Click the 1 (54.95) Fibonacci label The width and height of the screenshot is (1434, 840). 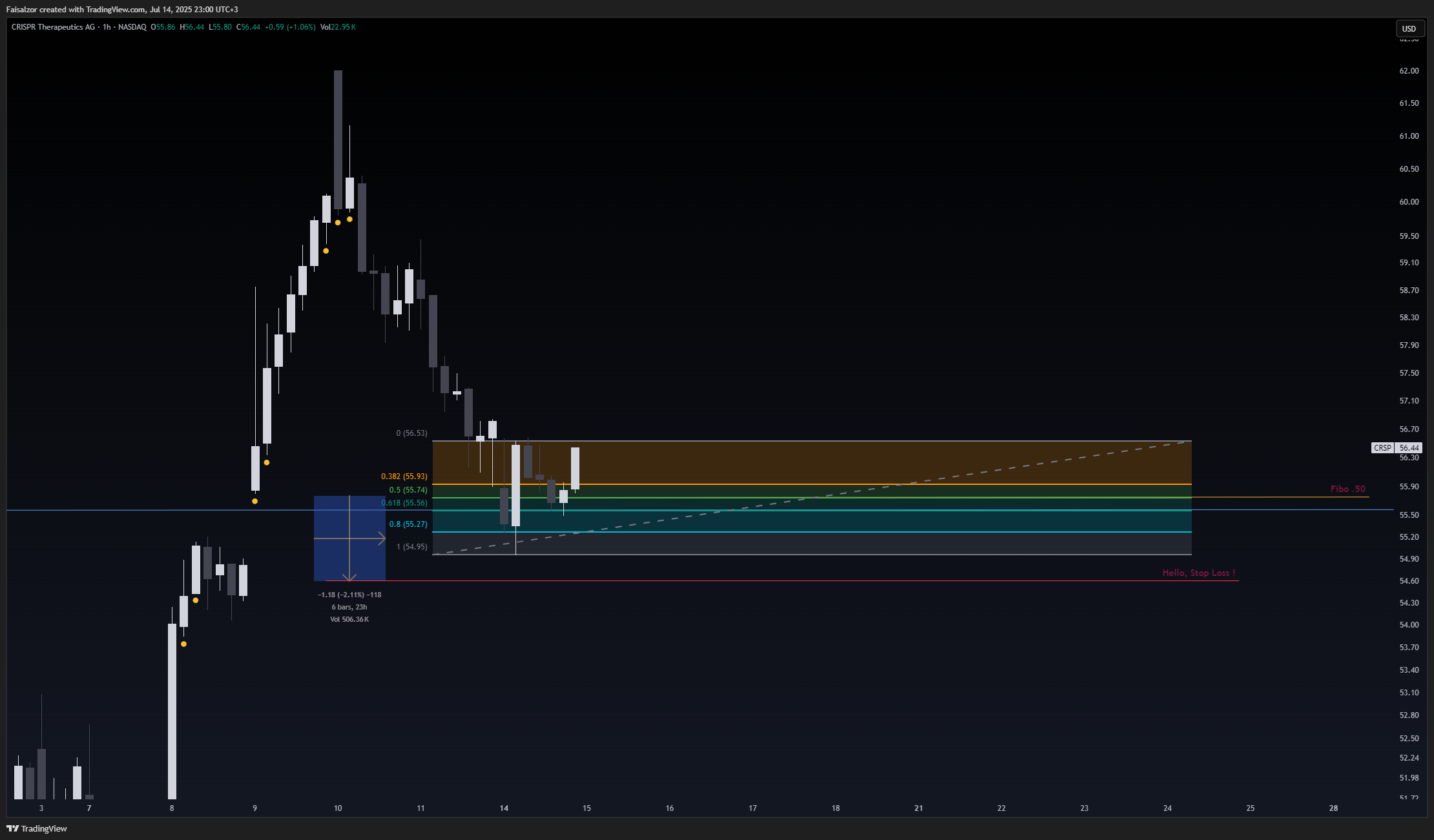point(411,547)
